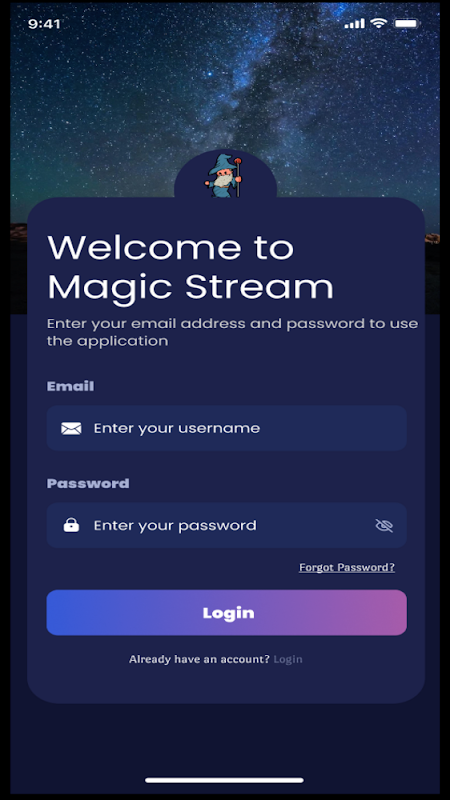Tap the Password field label
The width and height of the screenshot is (450, 800).
pos(88,483)
